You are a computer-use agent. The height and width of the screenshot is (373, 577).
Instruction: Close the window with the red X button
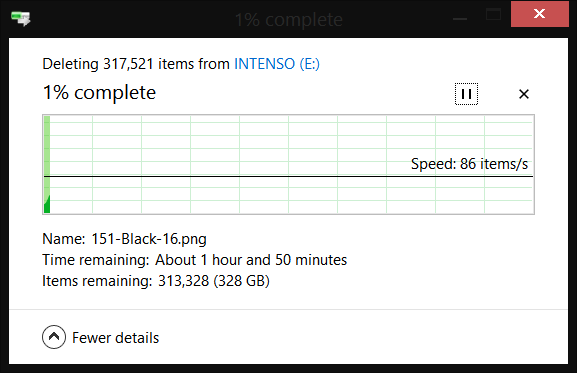(539, 14)
